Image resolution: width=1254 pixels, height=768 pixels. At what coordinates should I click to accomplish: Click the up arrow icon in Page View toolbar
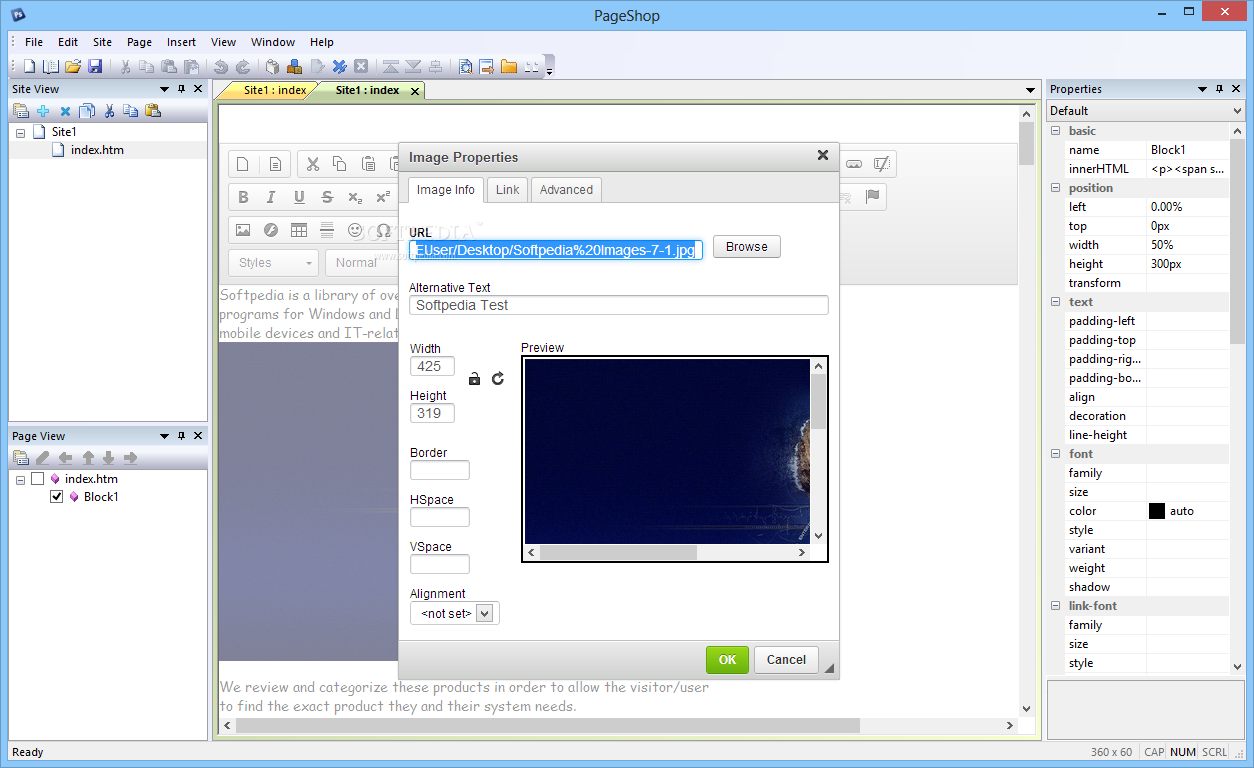pyautogui.click(x=88, y=458)
